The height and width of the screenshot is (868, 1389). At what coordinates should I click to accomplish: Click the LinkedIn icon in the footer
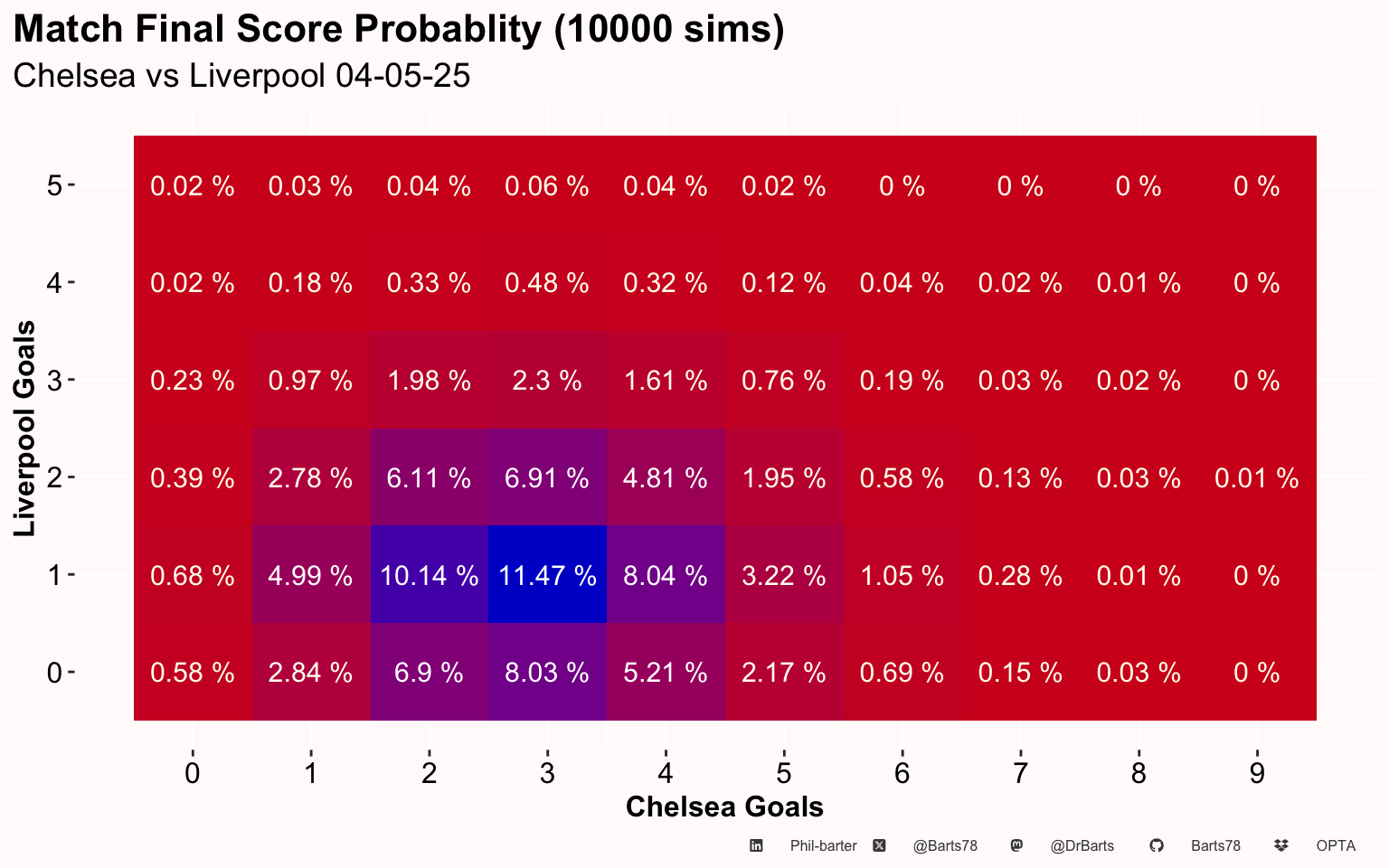[756, 846]
